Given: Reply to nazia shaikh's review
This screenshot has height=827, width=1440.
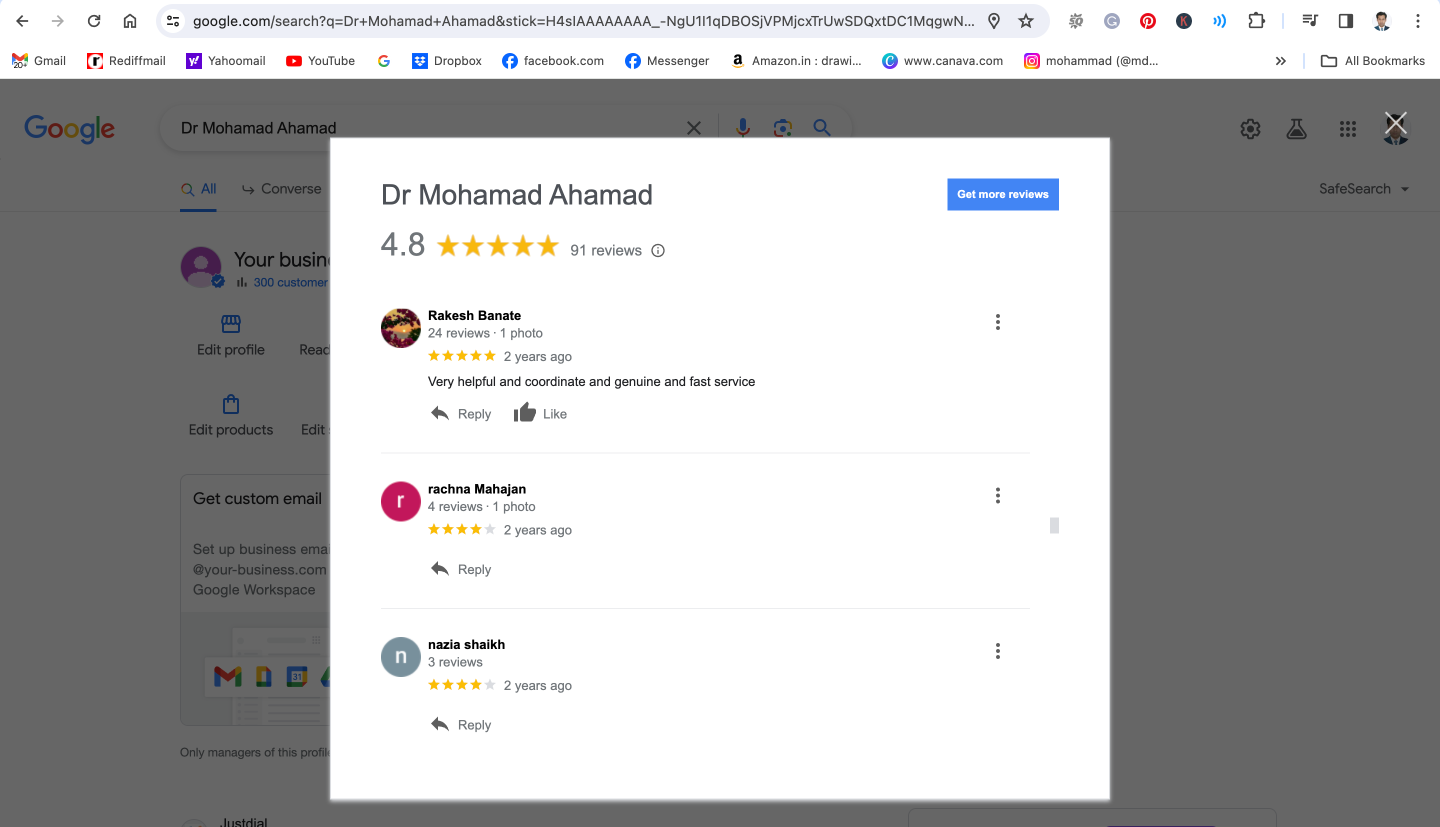Looking at the screenshot, I should click(461, 724).
